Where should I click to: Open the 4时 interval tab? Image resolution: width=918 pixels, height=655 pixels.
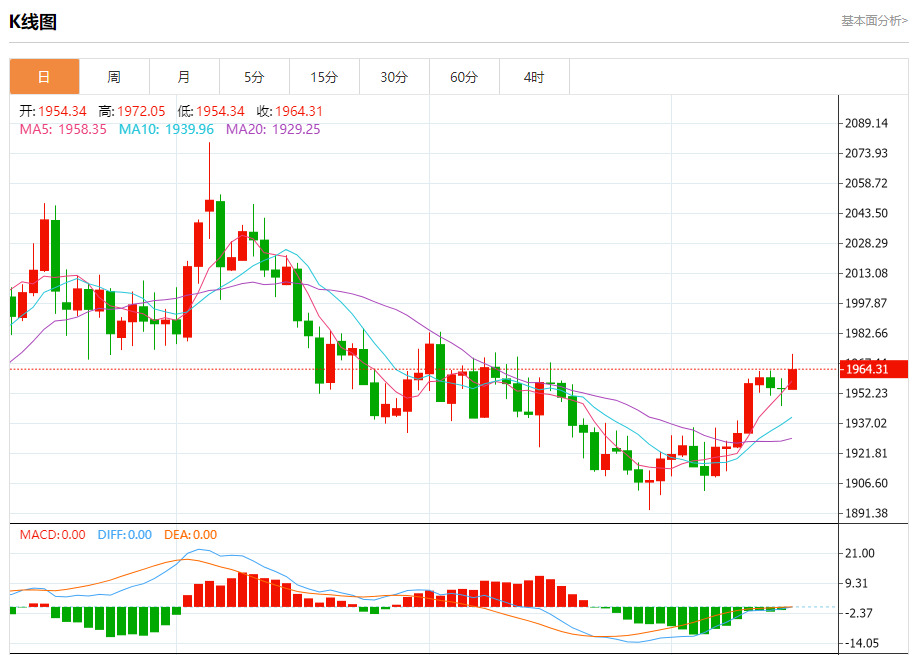(534, 77)
